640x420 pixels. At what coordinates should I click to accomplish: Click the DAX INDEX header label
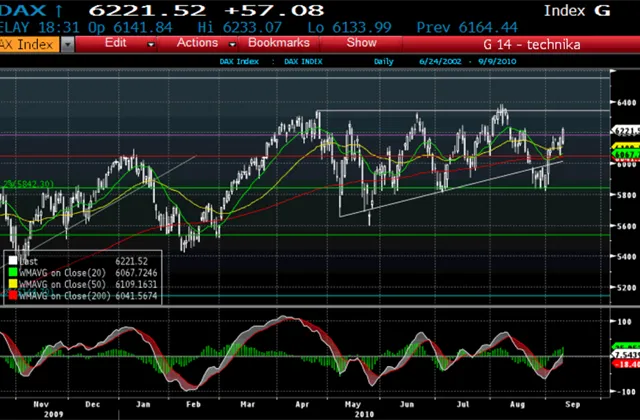[303, 62]
